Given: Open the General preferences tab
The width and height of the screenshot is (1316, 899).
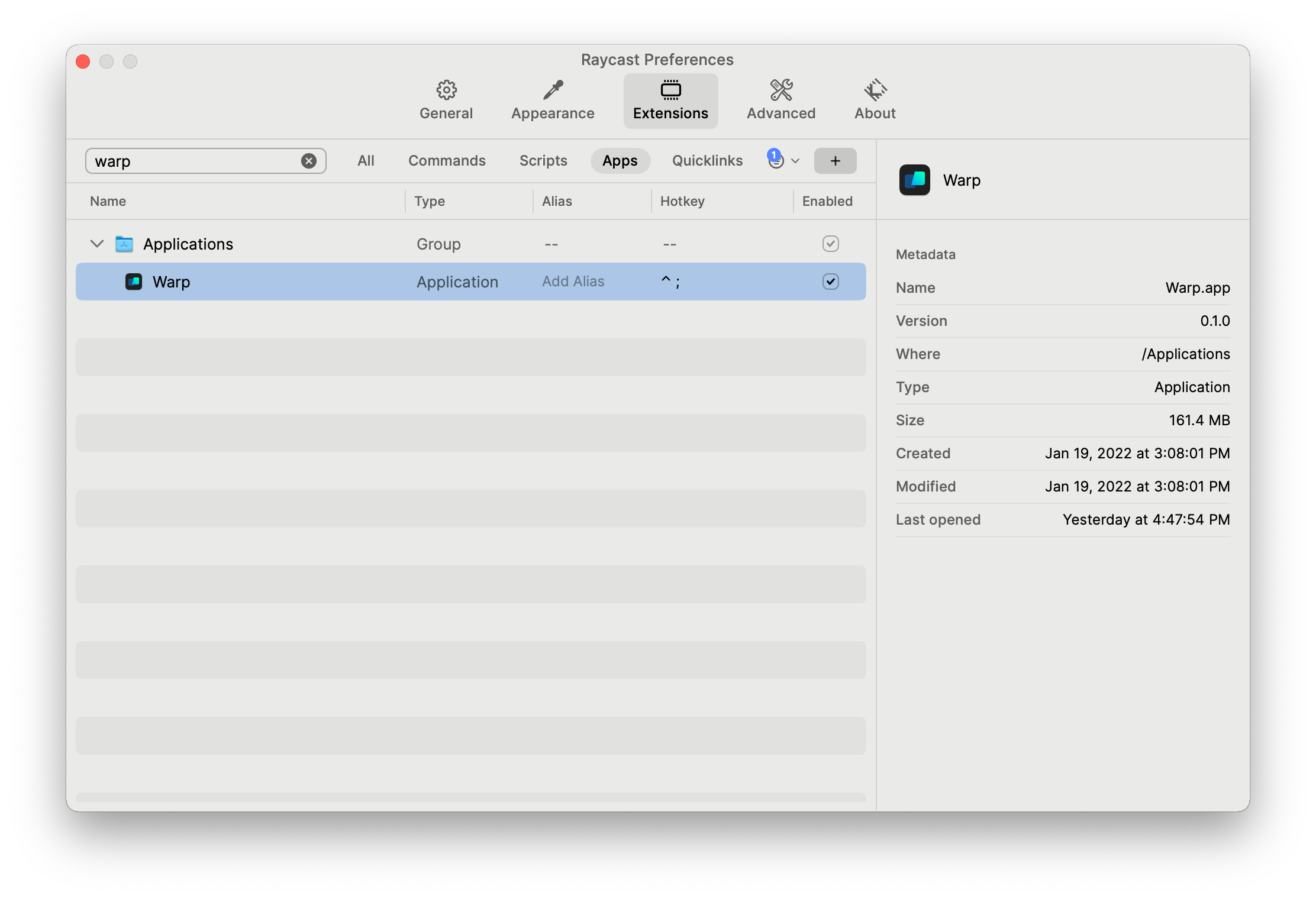Looking at the screenshot, I should pos(446,101).
